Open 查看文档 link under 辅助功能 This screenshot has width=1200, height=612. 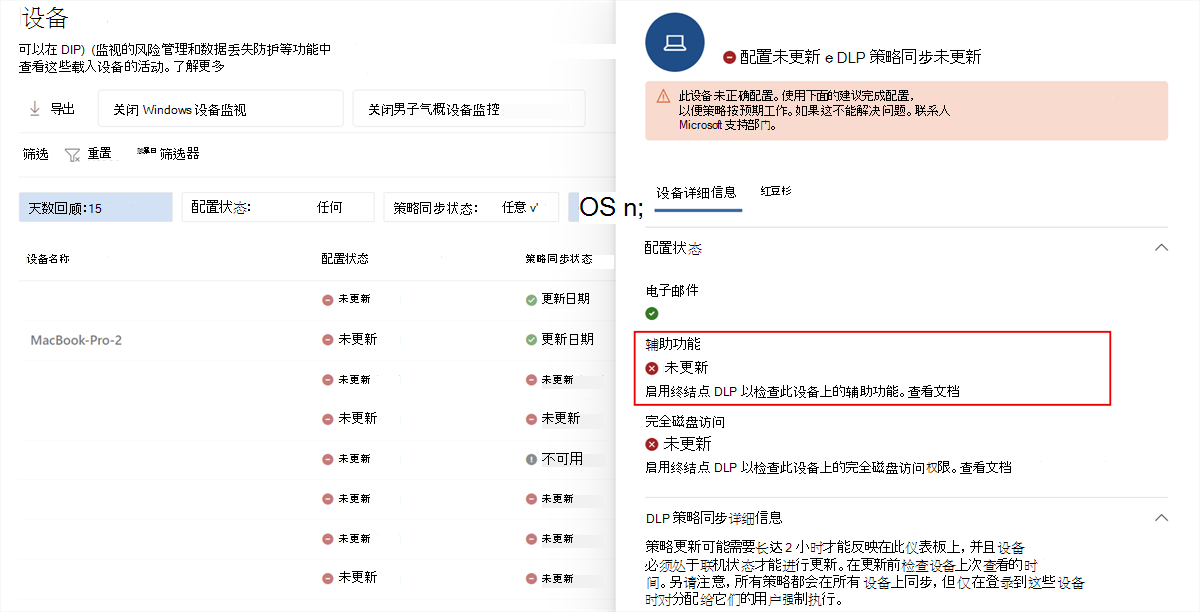pyautogui.click(x=934, y=391)
